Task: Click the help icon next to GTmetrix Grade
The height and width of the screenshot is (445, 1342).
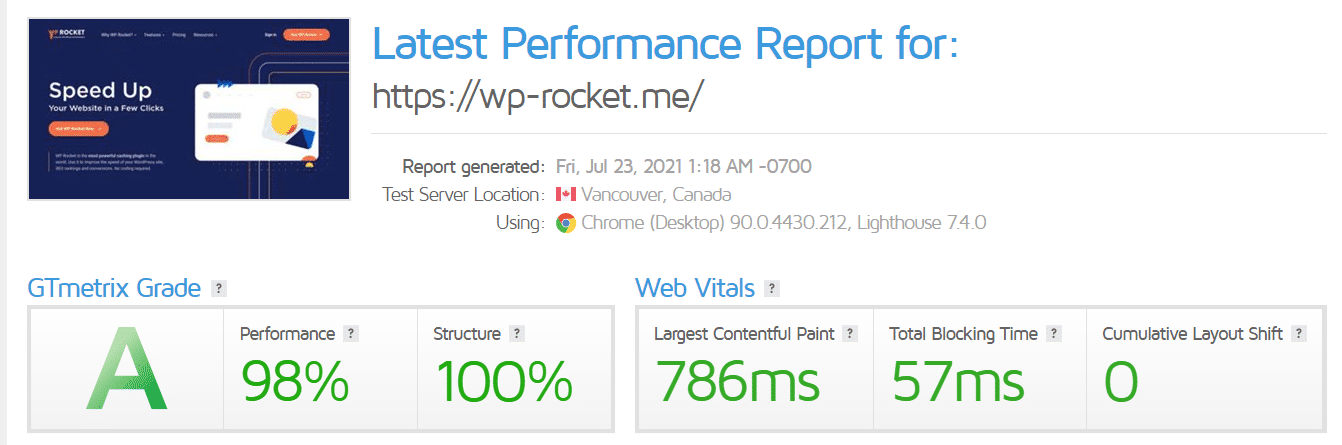Action: (x=220, y=289)
